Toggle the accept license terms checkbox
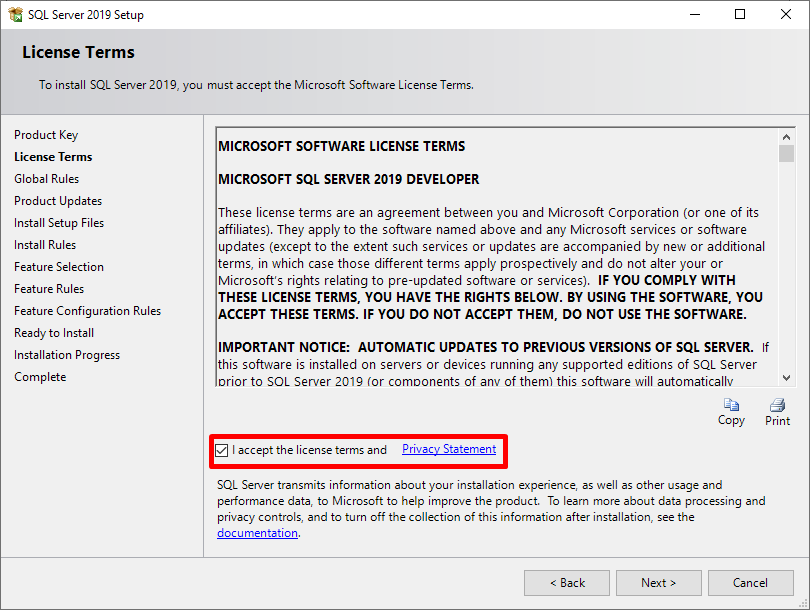The width and height of the screenshot is (810, 610). [x=222, y=450]
